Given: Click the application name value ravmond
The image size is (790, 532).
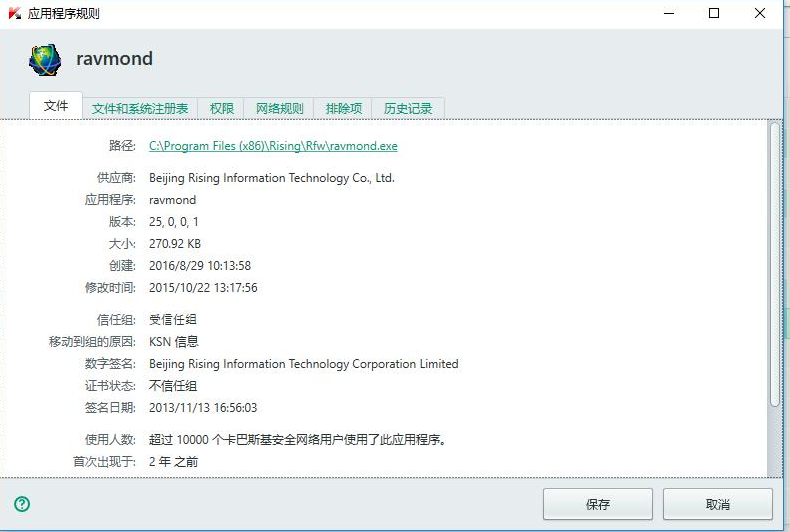Looking at the screenshot, I should tap(172, 200).
